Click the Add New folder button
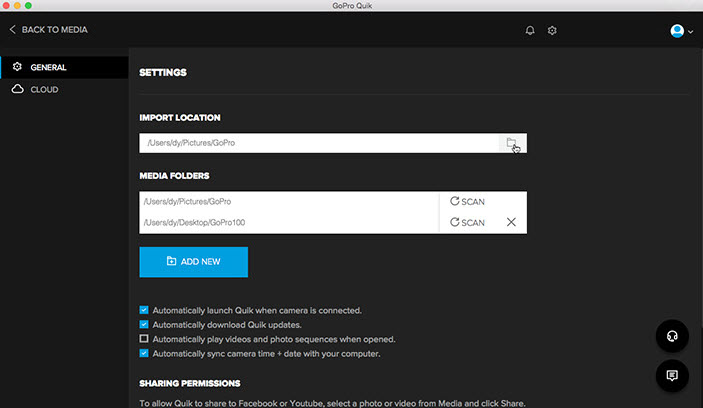703x408 pixels. [193, 262]
